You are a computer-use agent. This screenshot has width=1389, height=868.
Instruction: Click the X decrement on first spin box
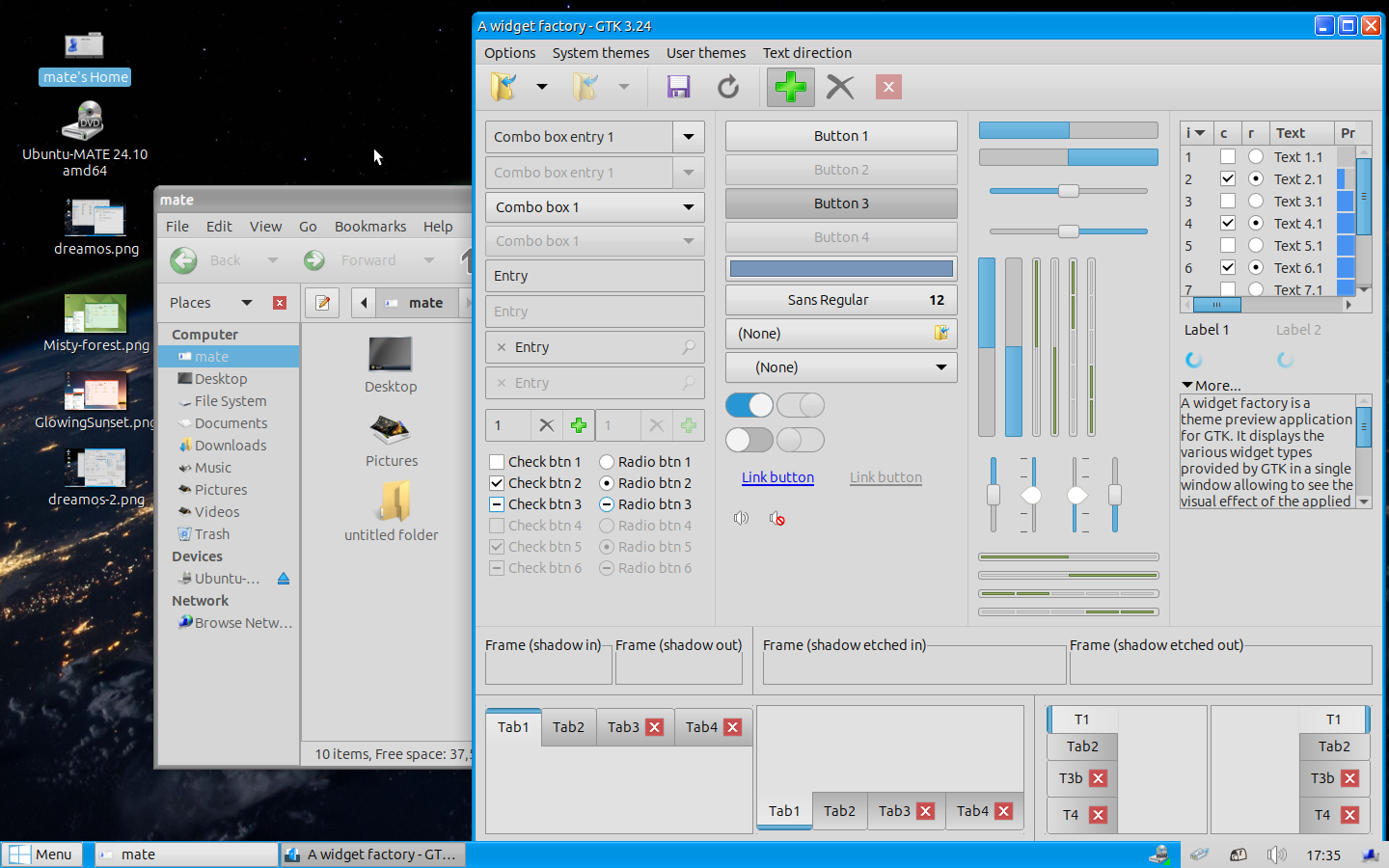point(546,425)
